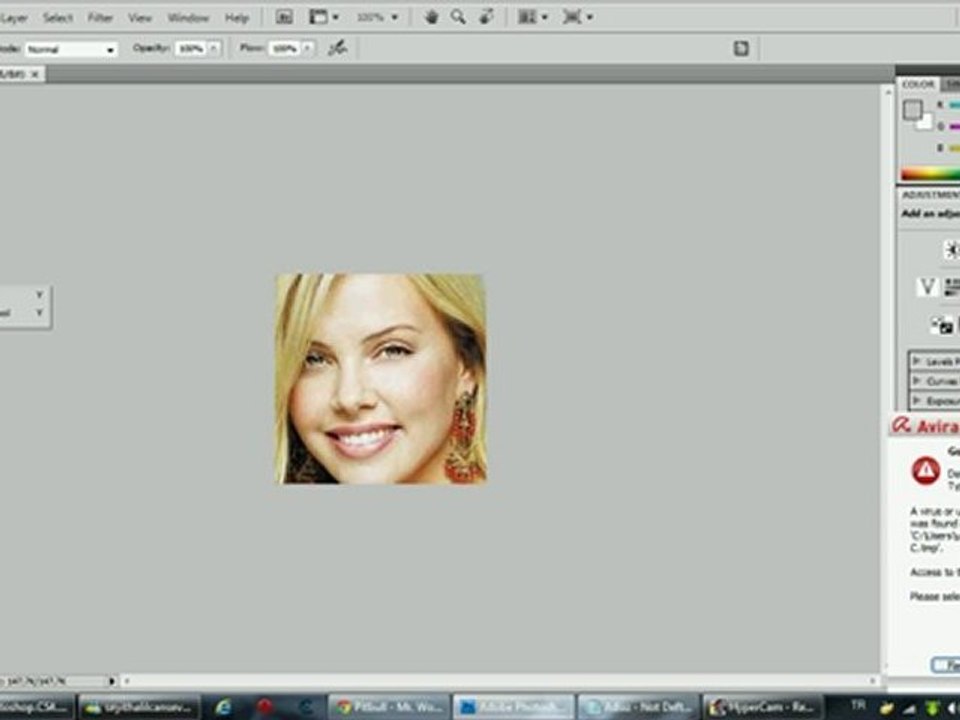
Task: Enable airbrush mode icon in options bar
Action: tap(337, 48)
